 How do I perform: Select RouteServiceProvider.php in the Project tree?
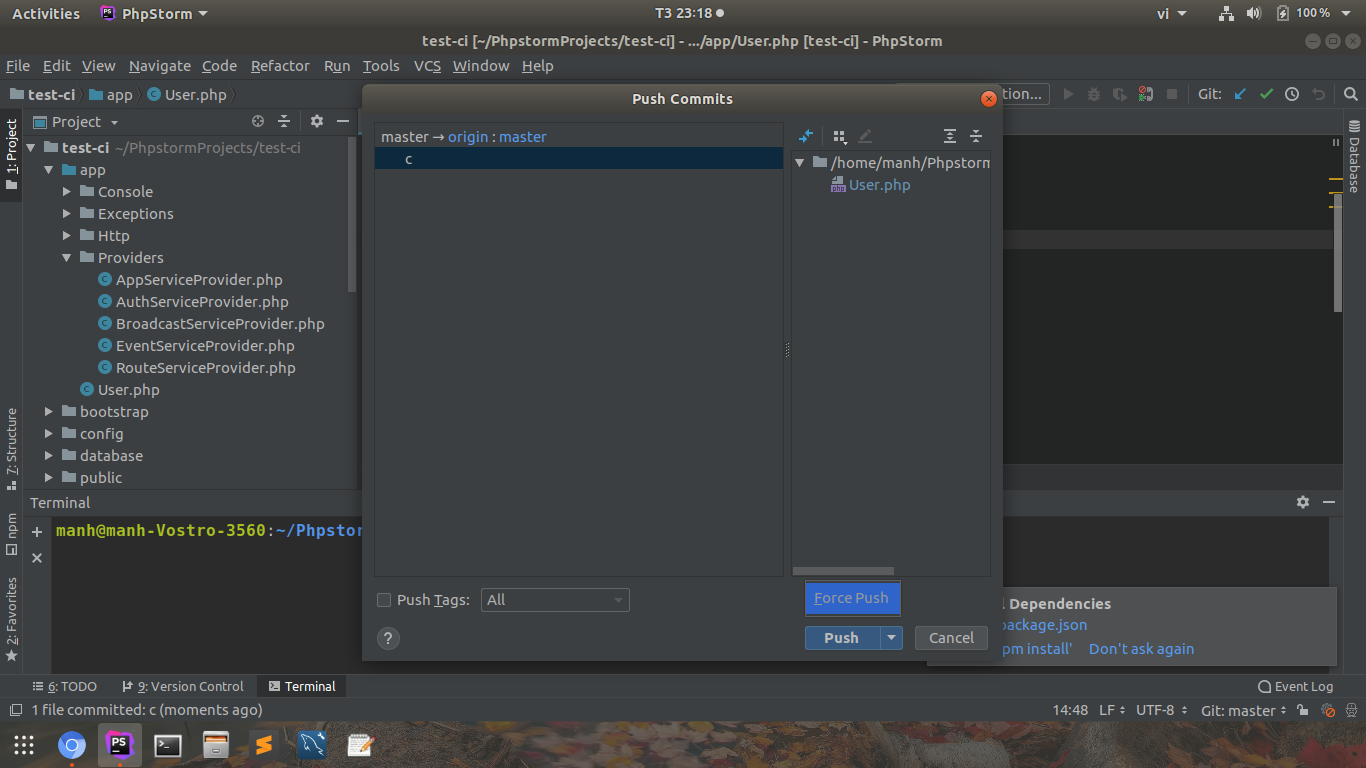pos(206,368)
